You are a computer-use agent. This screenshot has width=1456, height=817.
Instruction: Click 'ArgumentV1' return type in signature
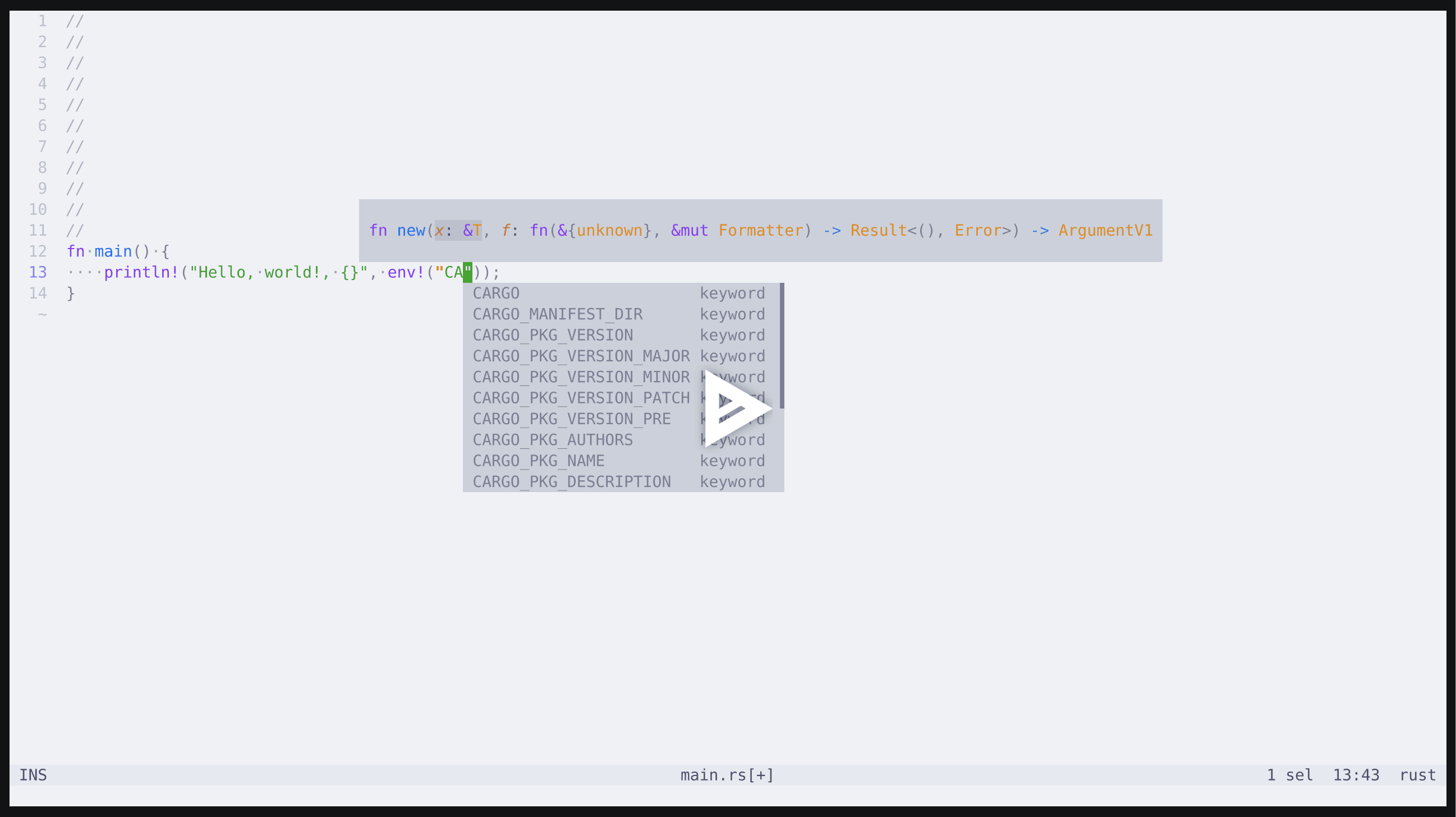1105,231
